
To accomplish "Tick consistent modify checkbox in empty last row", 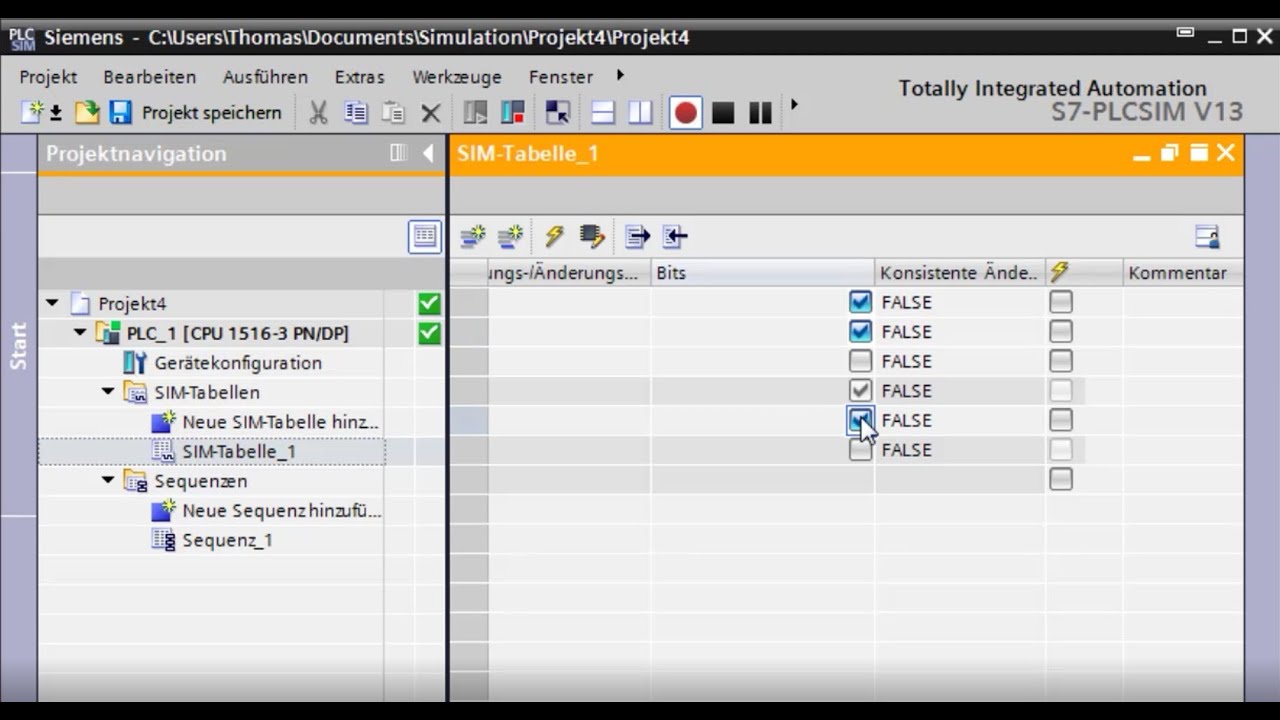I will coord(1061,479).
